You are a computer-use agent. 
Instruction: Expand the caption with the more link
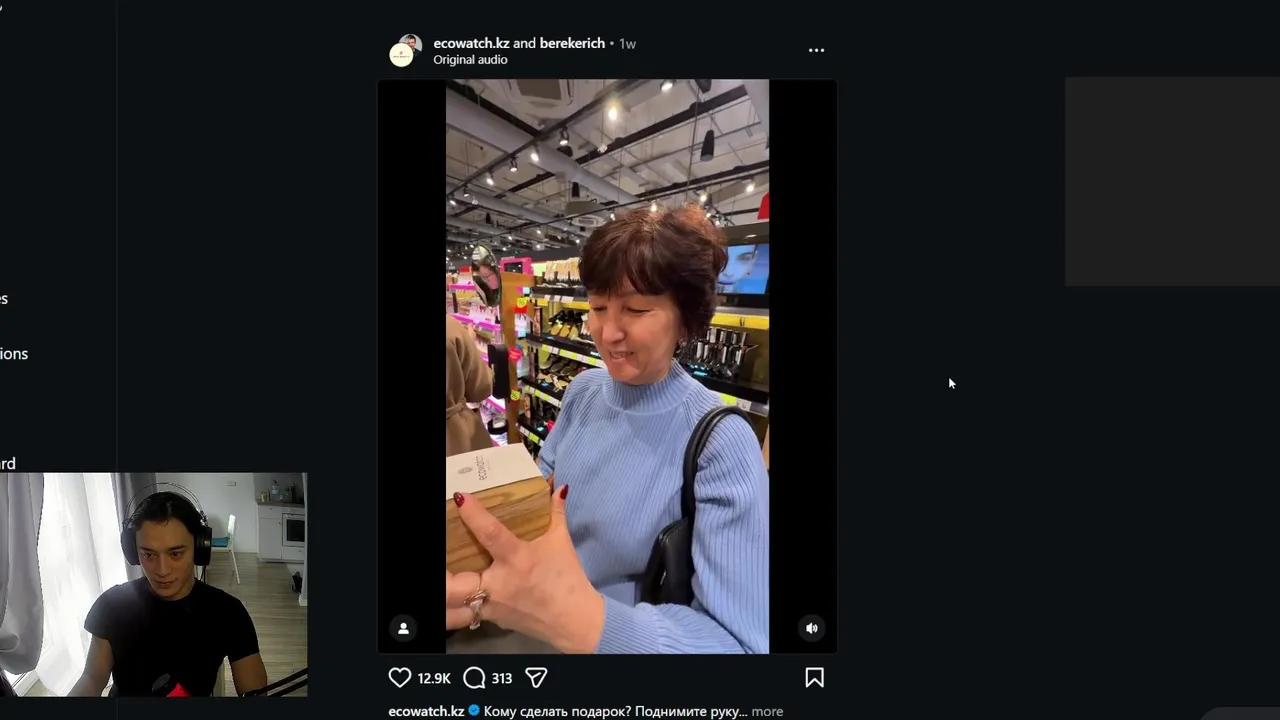(767, 712)
